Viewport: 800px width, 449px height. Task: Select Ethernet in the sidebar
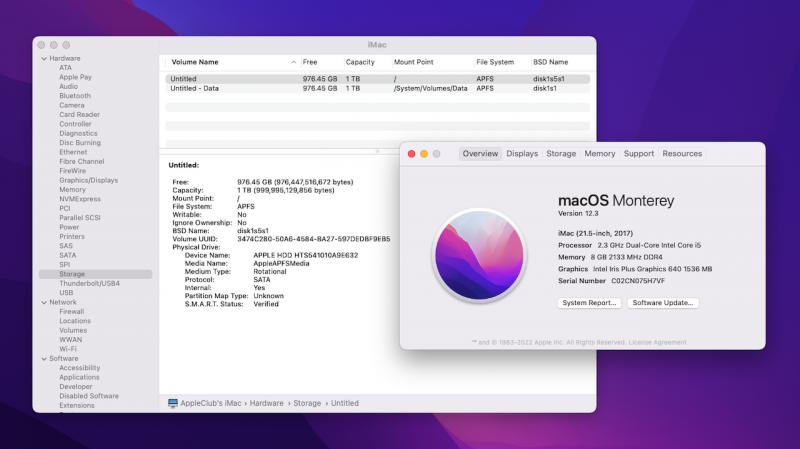click(x=73, y=152)
